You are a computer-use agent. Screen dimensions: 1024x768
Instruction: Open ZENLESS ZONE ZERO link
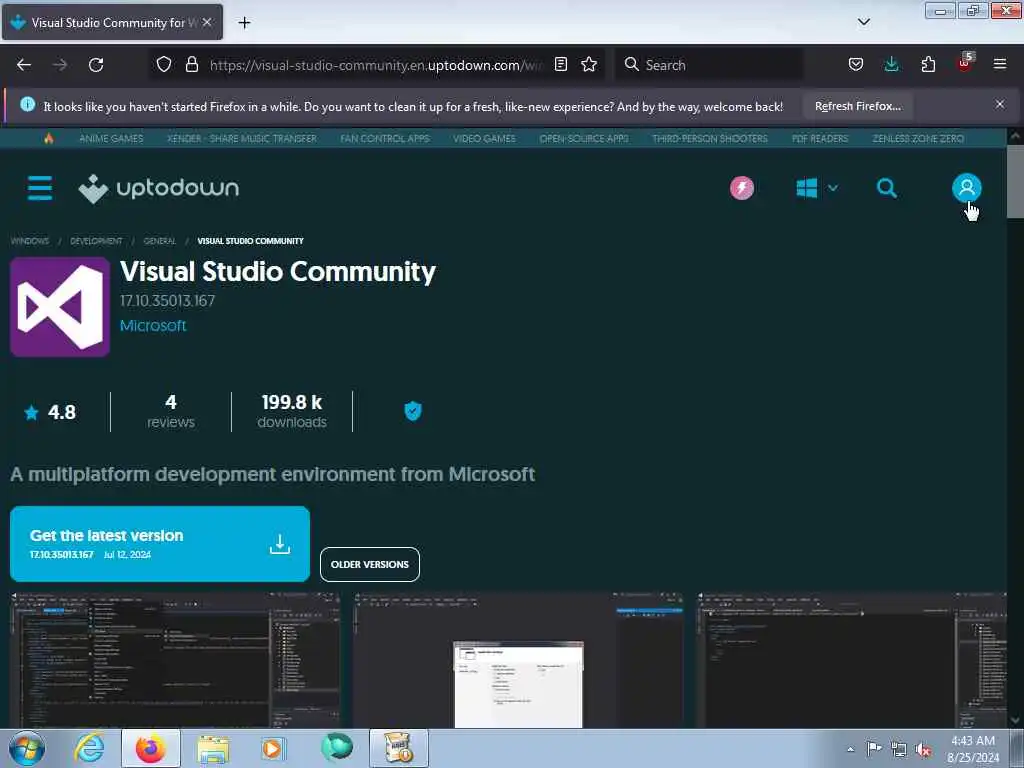coord(918,138)
